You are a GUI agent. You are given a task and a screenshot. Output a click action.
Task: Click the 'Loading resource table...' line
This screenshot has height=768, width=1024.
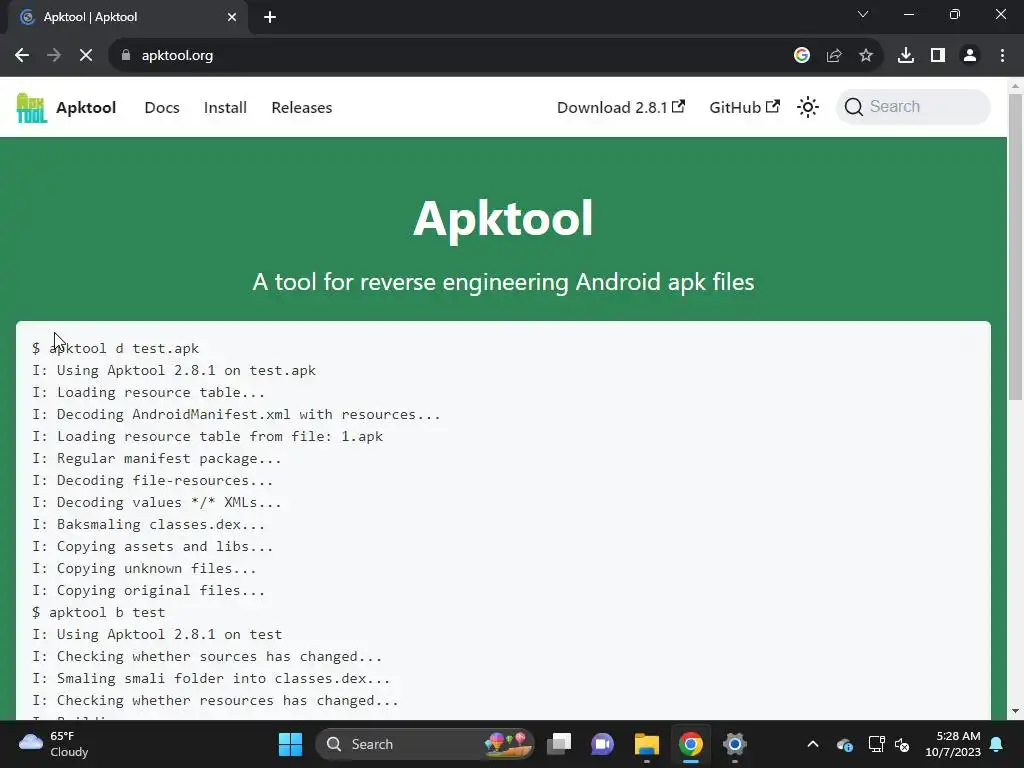point(149,392)
